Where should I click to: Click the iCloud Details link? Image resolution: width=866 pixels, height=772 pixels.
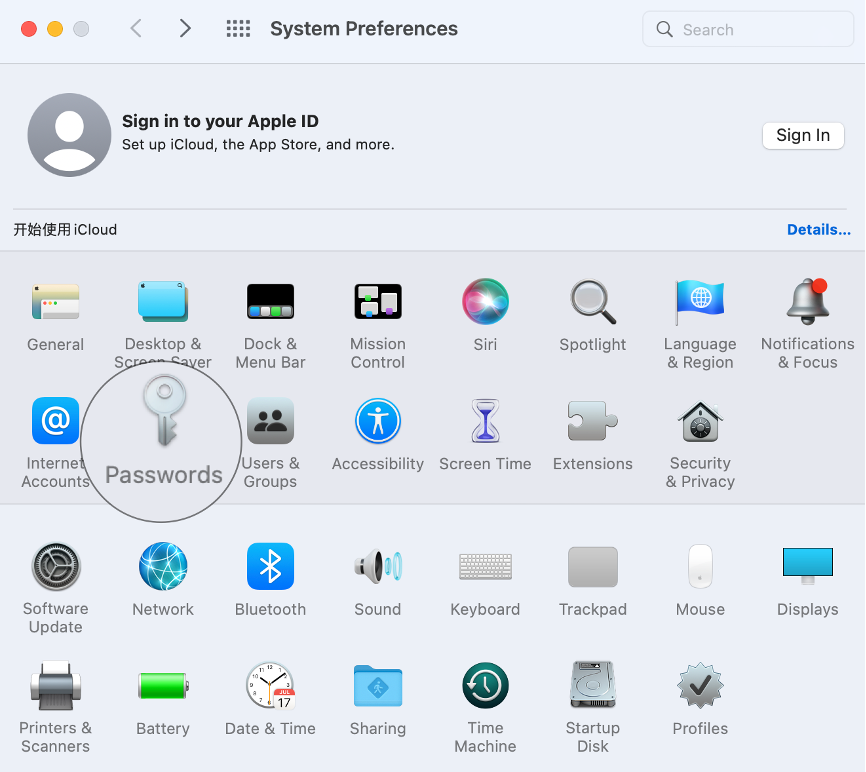pyautogui.click(x=818, y=229)
